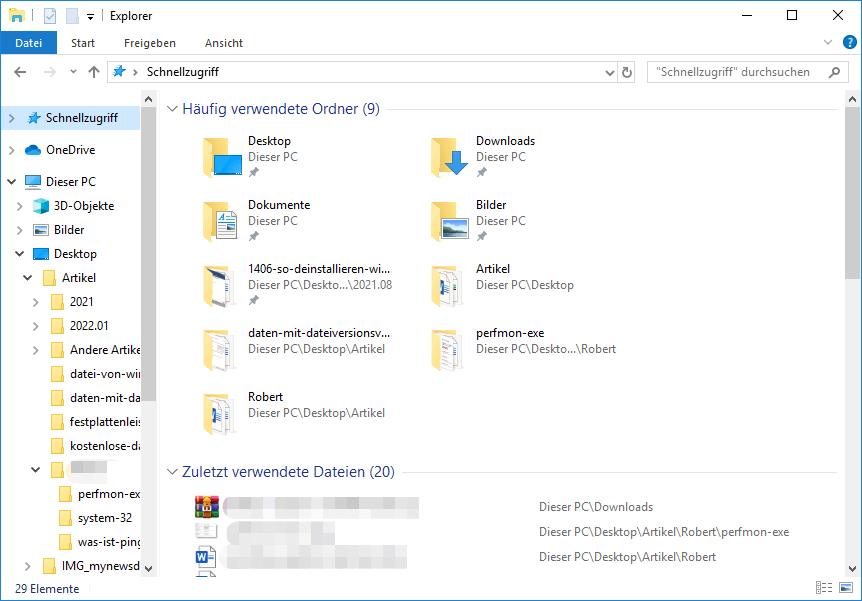Image resolution: width=862 pixels, height=601 pixels.
Task: Click the navigate up arrow
Action: coord(94,71)
